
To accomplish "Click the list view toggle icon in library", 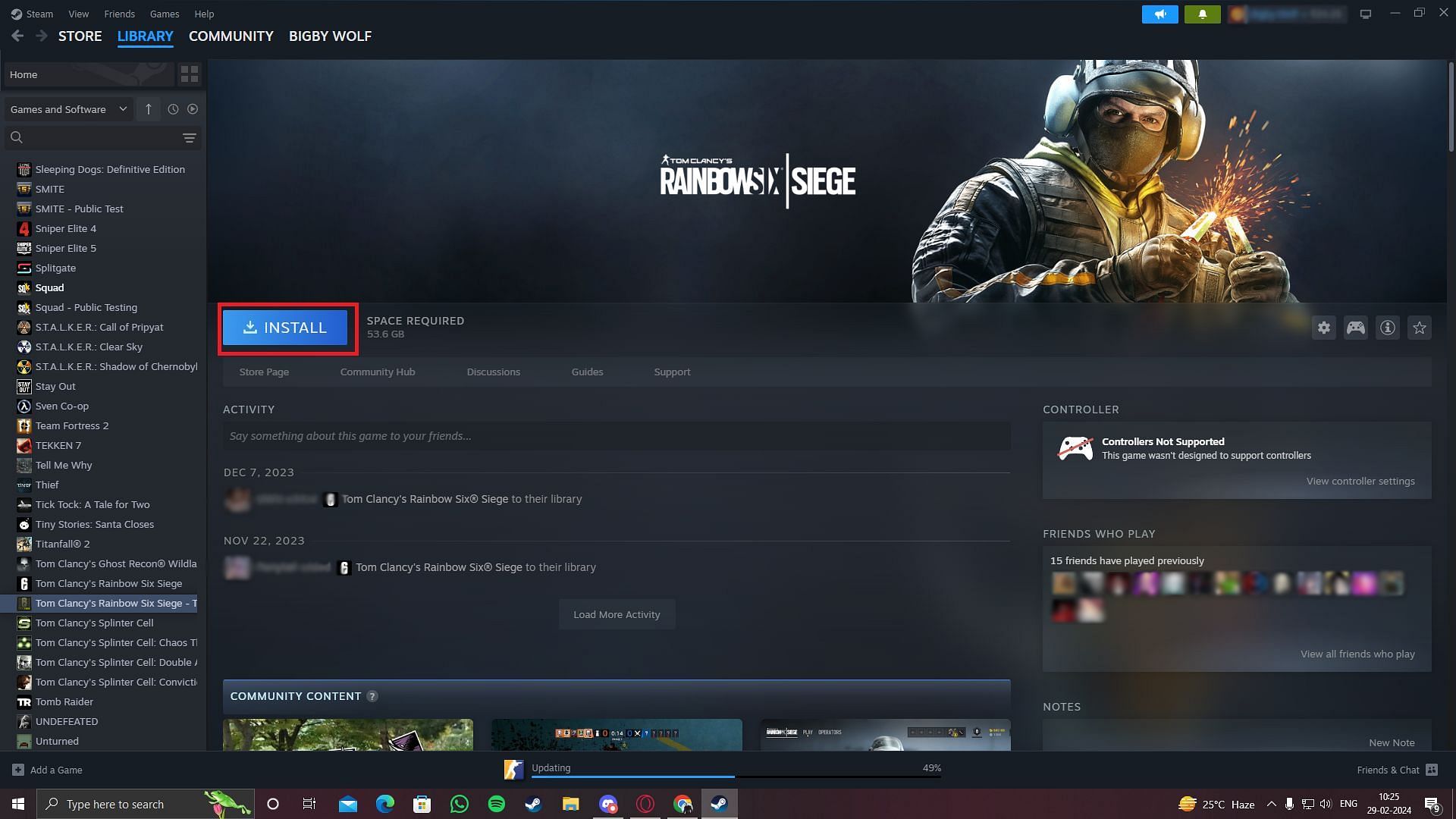I will point(190,73).
